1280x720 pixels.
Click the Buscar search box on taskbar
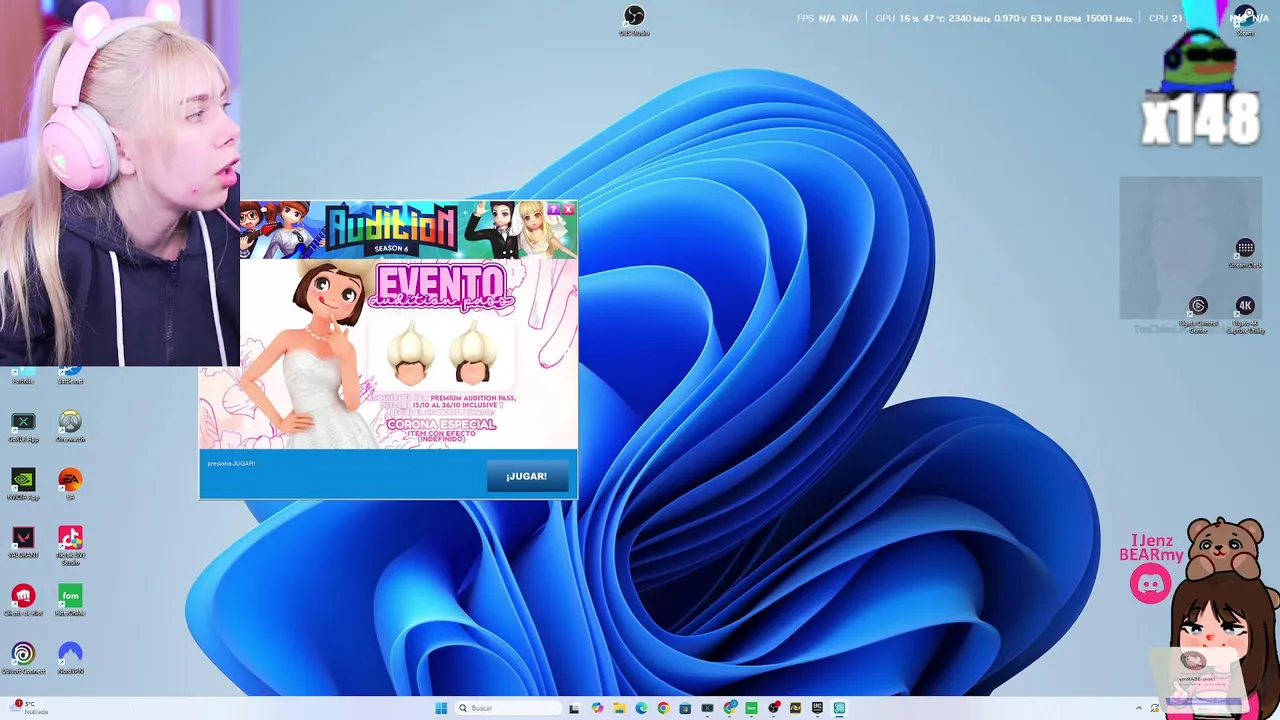(x=506, y=708)
